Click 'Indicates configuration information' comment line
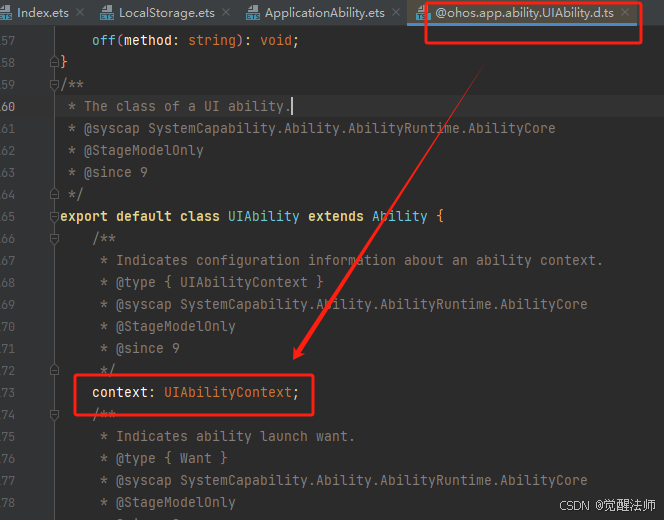 359,260
